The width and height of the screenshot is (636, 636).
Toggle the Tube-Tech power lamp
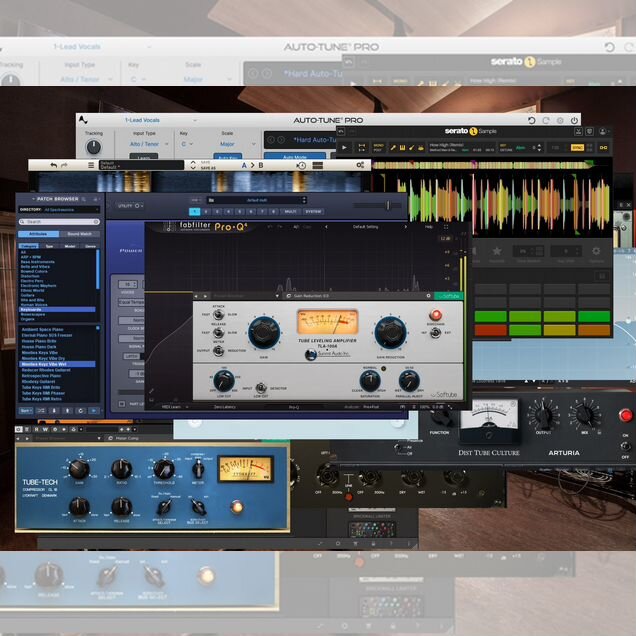point(237,507)
